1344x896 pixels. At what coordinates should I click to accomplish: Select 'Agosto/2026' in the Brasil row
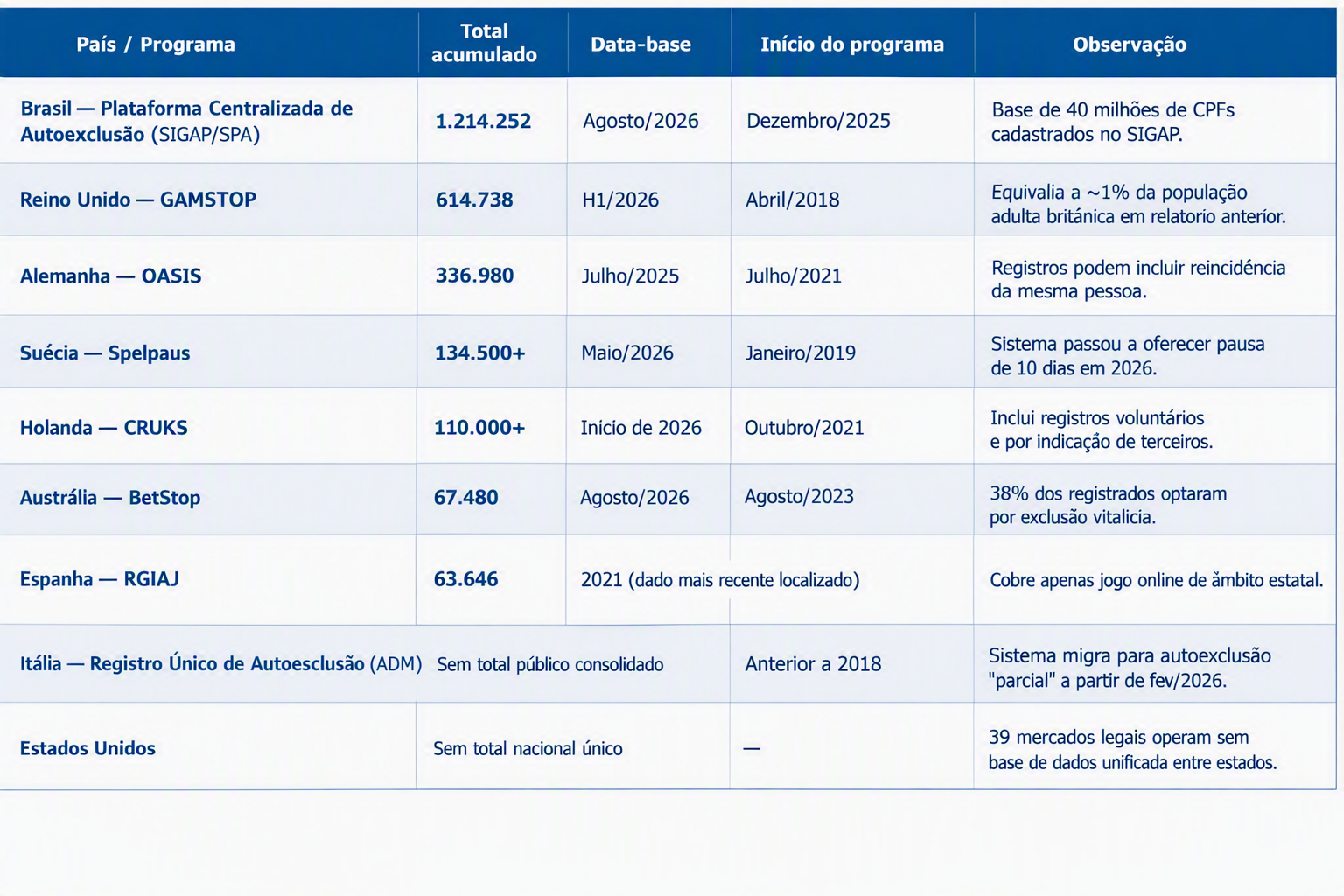640,121
